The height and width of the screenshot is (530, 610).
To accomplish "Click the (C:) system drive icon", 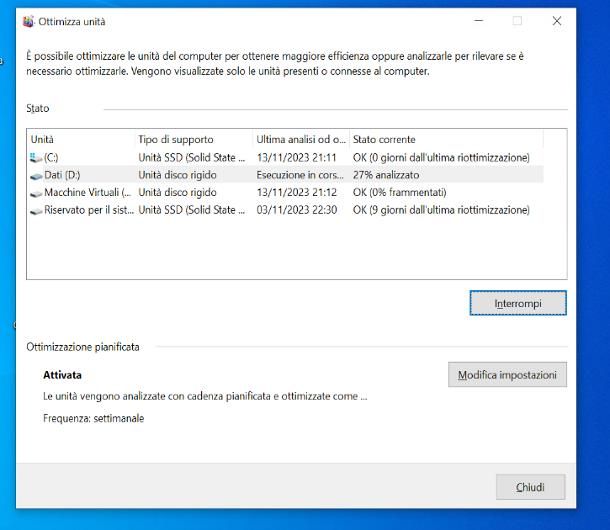I will pos(36,158).
